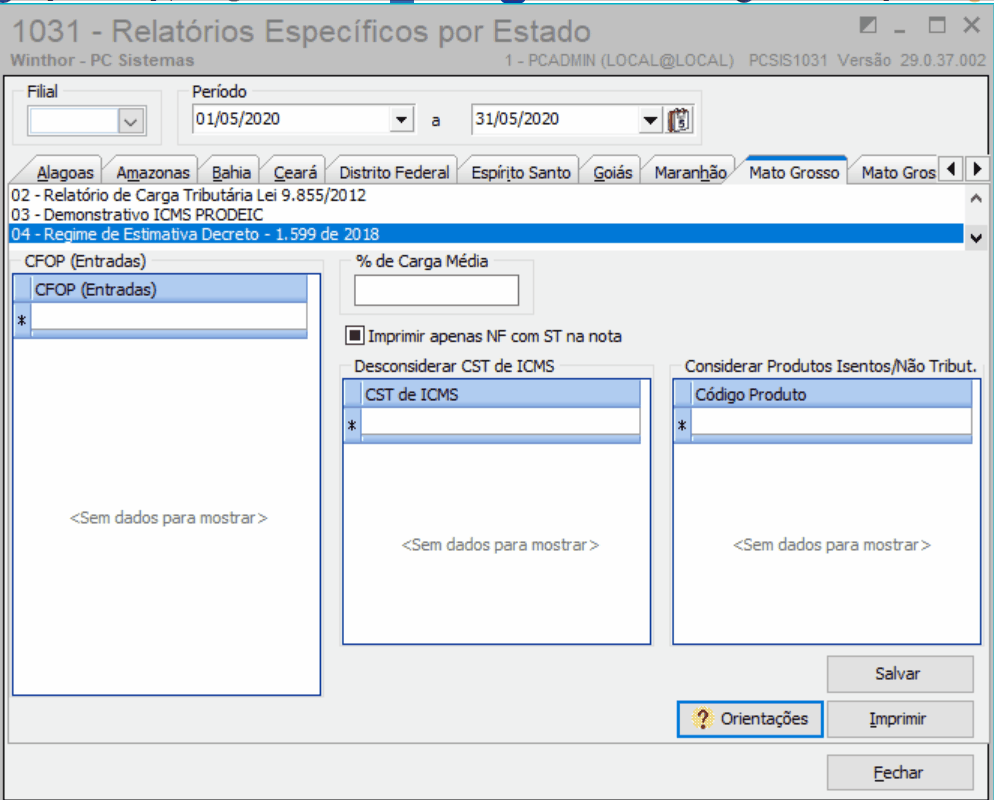Image resolution: width=994 pixels, height=800 pixels.
Task: Open the Maranhão tab
Action: click(690, 172)
